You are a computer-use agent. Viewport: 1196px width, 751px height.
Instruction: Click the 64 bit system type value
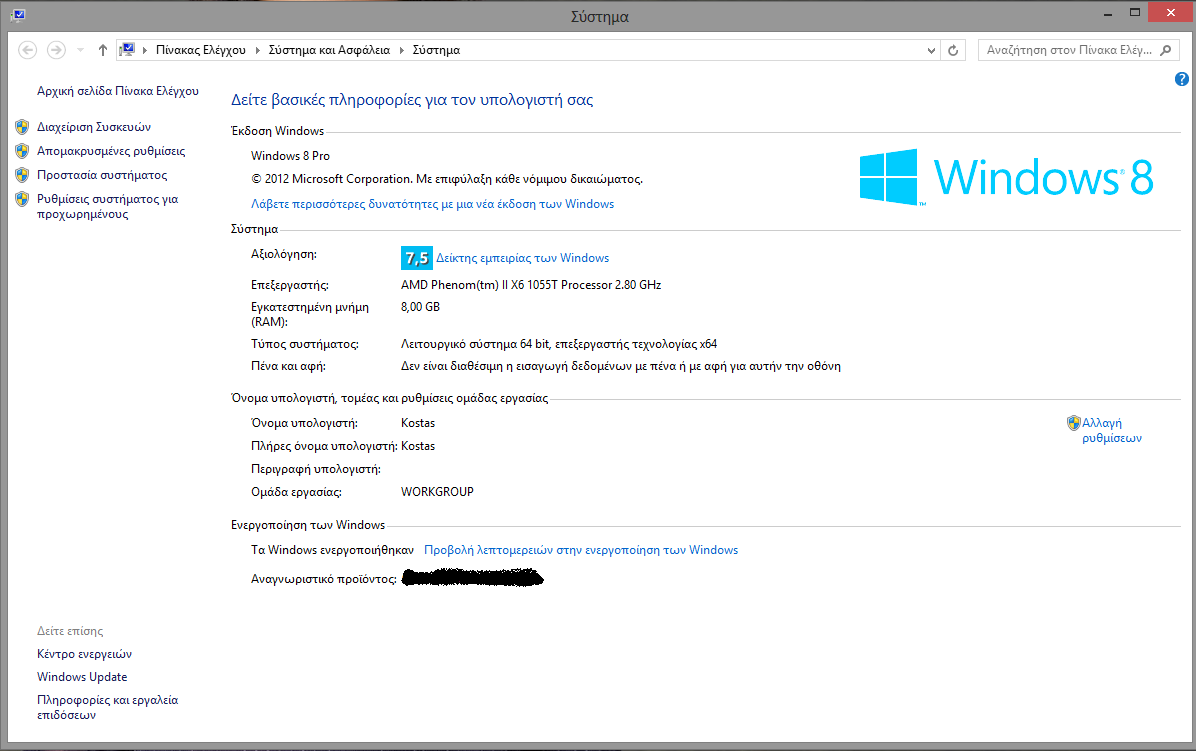(x=559, y=345)
